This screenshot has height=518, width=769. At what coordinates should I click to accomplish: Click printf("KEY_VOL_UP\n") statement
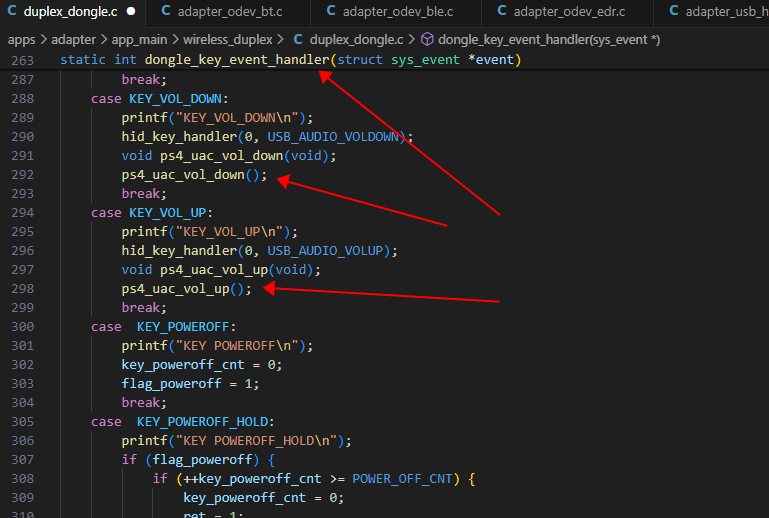(x=209, y=232)
